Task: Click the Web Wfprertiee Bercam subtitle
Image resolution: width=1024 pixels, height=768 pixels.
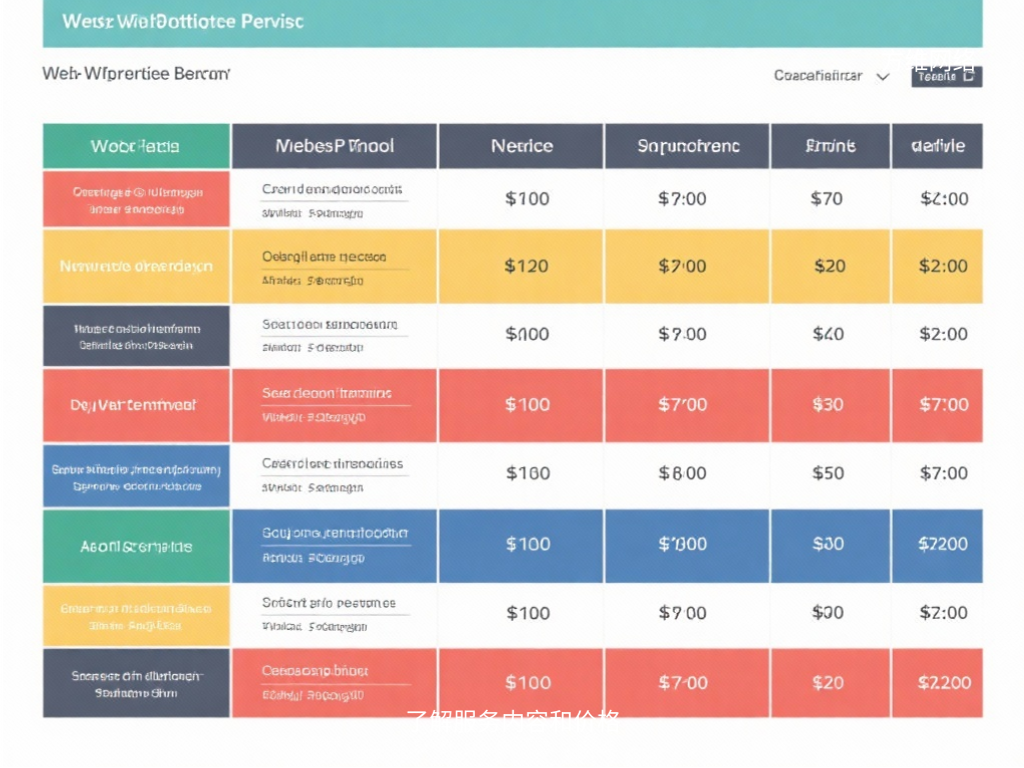Action: [x=136, y=74]
